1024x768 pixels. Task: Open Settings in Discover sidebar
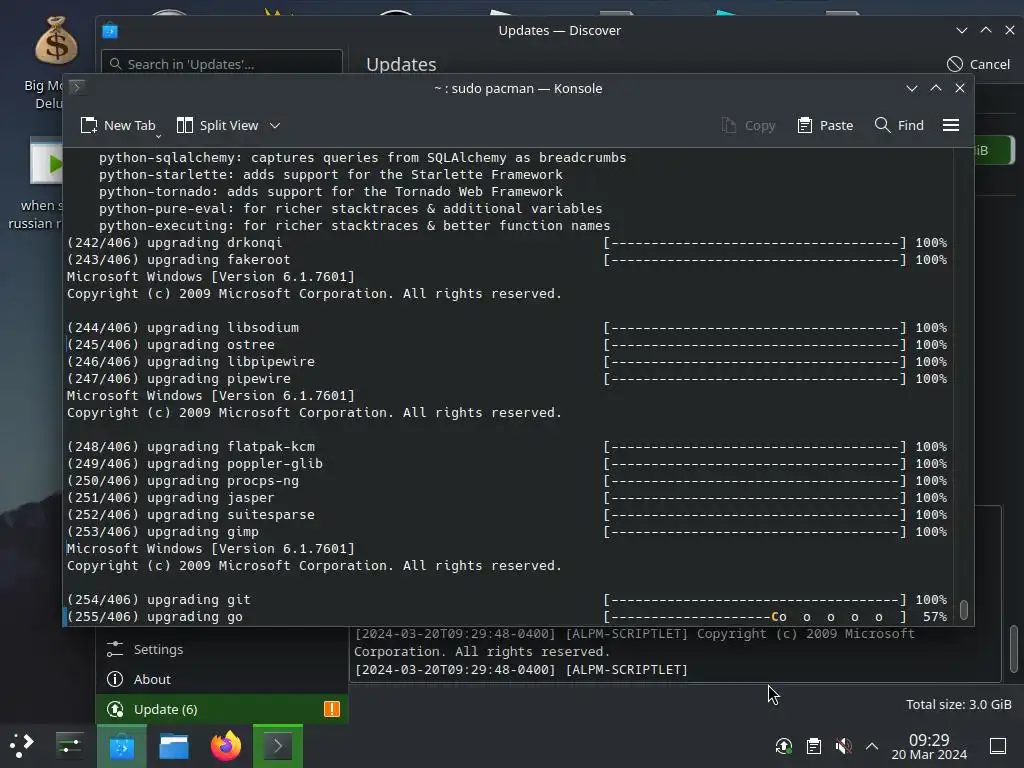pos(221,649)
